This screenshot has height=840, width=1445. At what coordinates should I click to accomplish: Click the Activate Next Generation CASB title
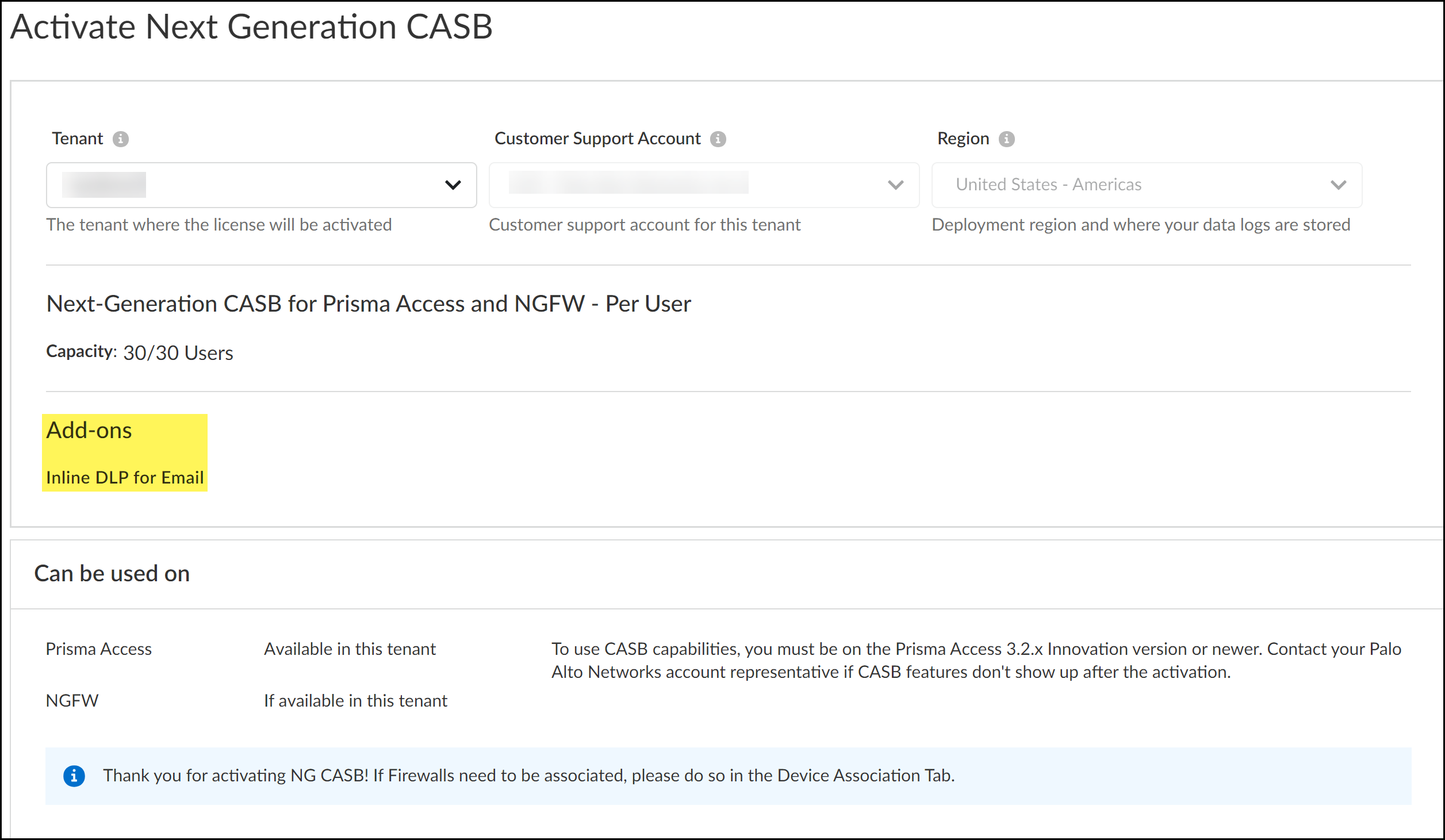pyautogui.click(x=251, y=27)
